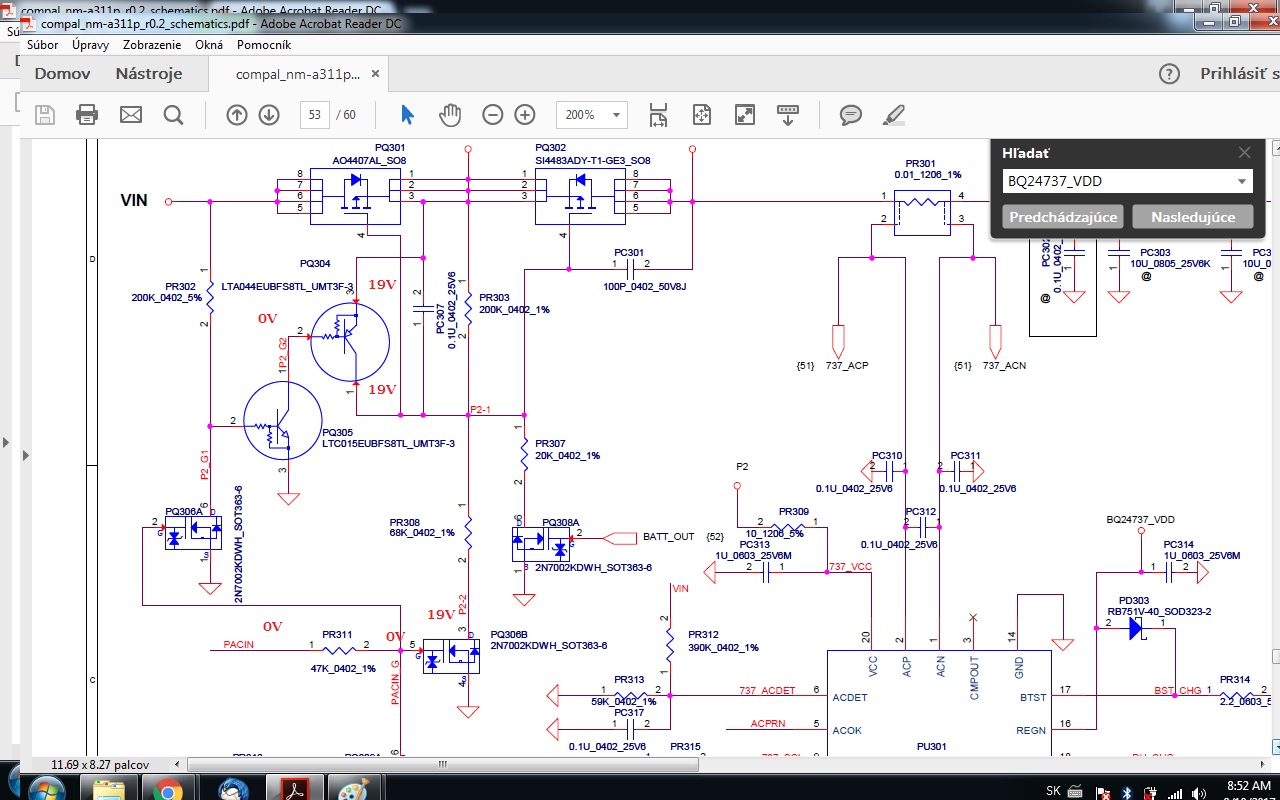This screenshot has width=1280, height=800.
Task: Zoom in with the plus icon
Action: [x=525, y=115]
